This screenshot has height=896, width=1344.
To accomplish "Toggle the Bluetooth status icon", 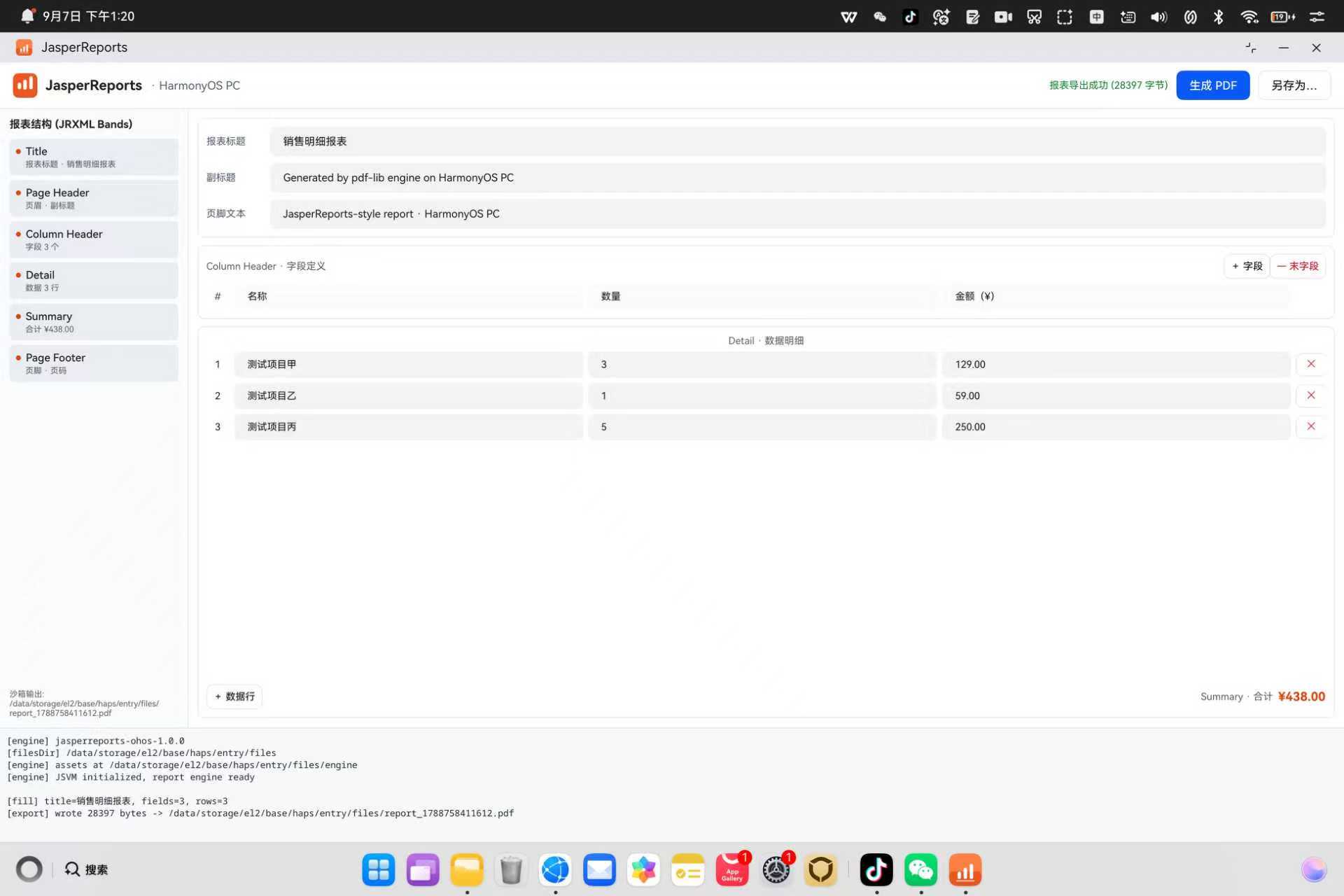I will (1218, 16).
